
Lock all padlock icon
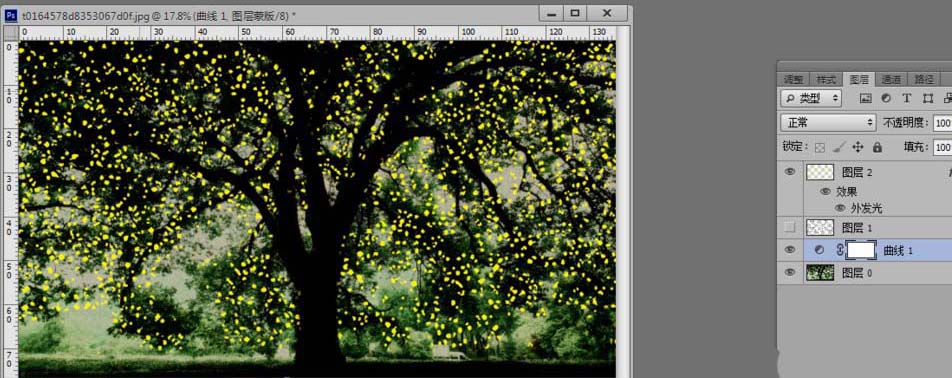(877, 147)
